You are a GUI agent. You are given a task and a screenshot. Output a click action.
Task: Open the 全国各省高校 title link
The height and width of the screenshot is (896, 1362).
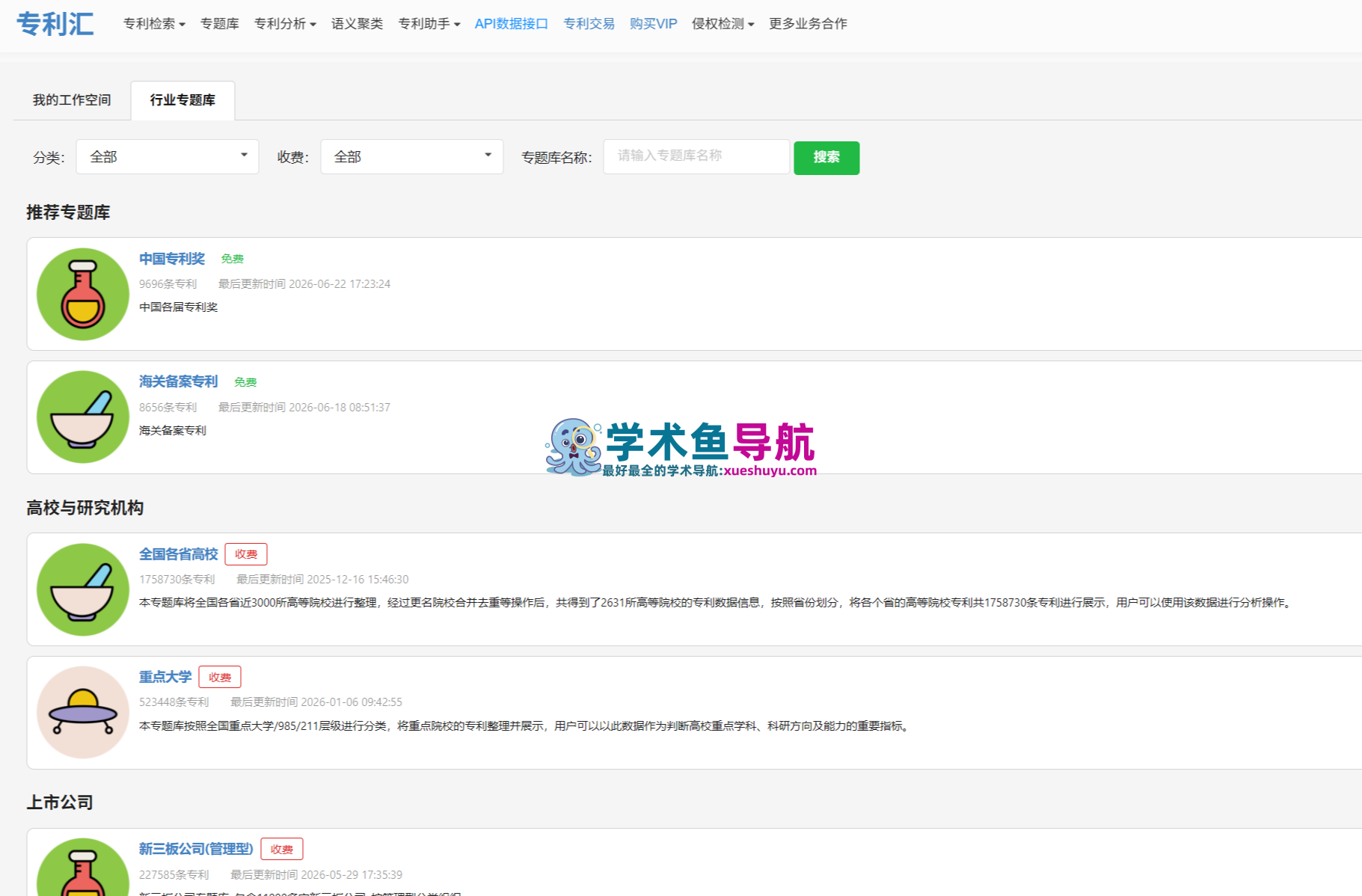coord(178,554)
